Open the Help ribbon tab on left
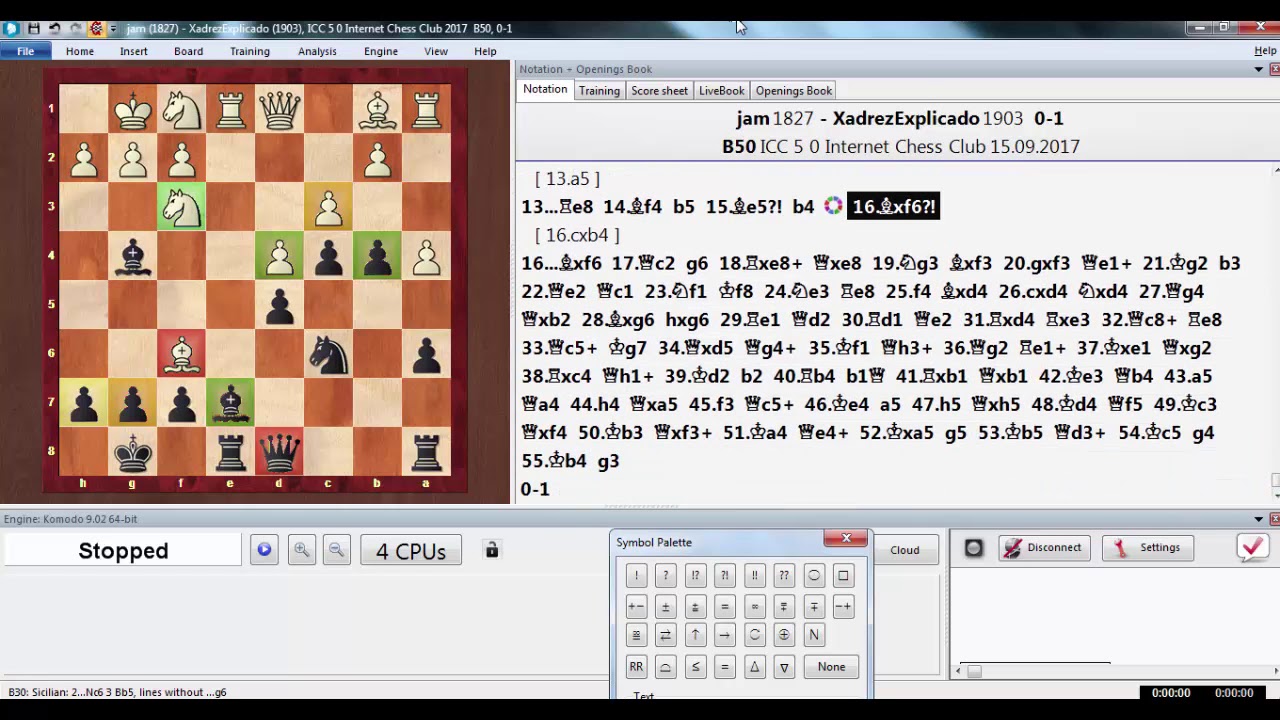Image resolution: width=1280 pixels, height=720 pixels. pos(485,51)
